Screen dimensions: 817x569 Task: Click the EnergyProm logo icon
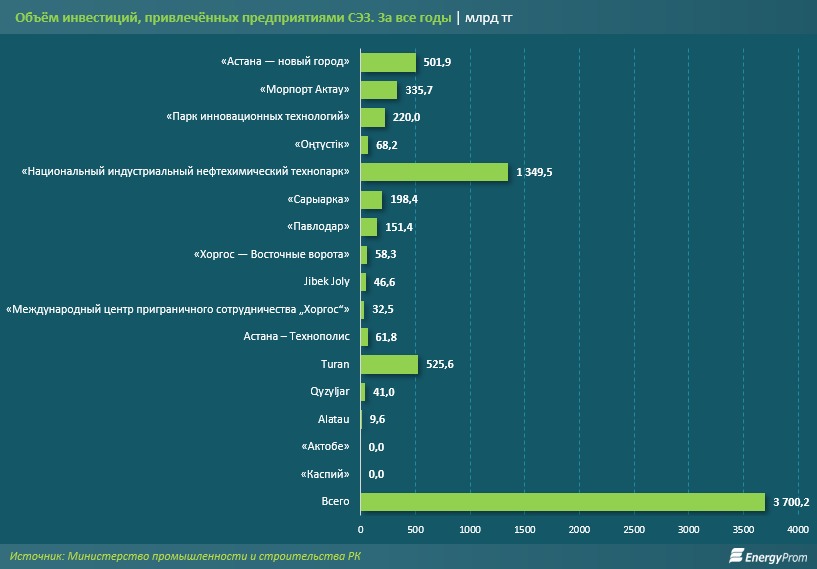(739, 555)
